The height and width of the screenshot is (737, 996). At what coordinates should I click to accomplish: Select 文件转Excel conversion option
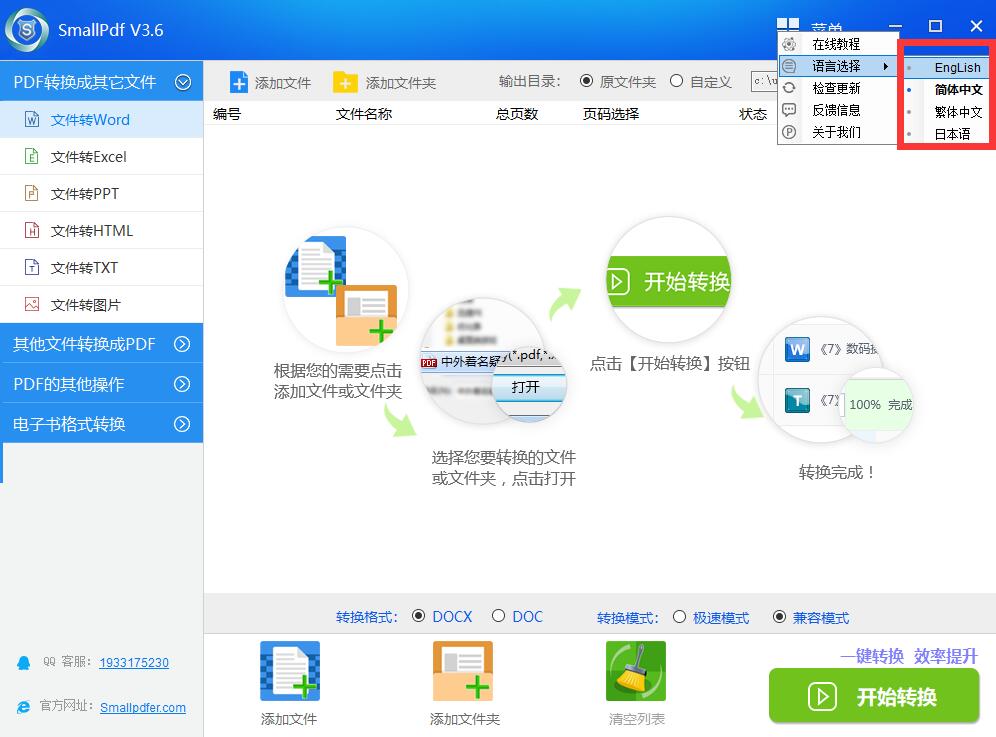pos(102,156)
